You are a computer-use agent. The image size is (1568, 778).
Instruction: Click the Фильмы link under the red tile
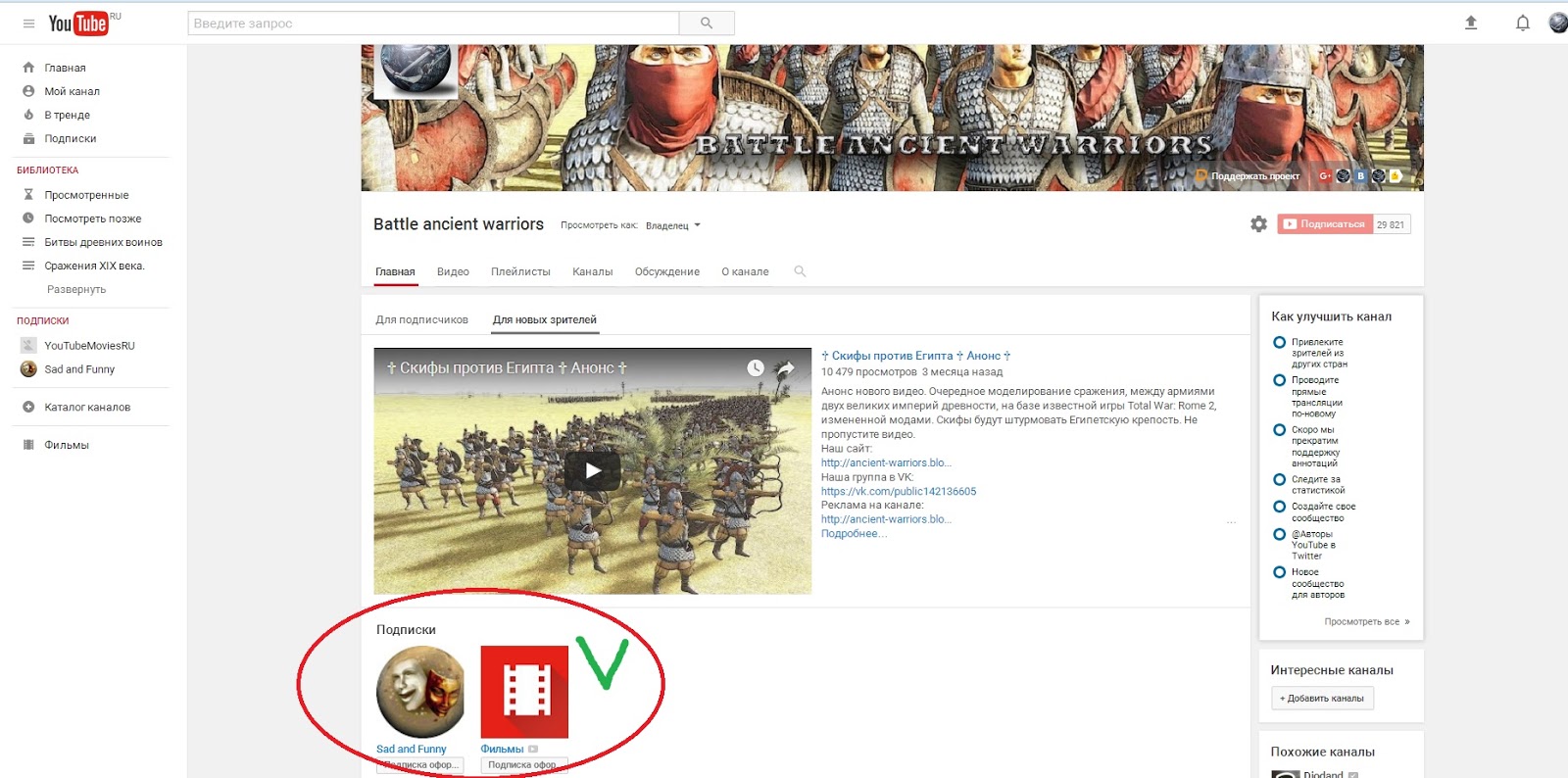(x=502, y=749)
